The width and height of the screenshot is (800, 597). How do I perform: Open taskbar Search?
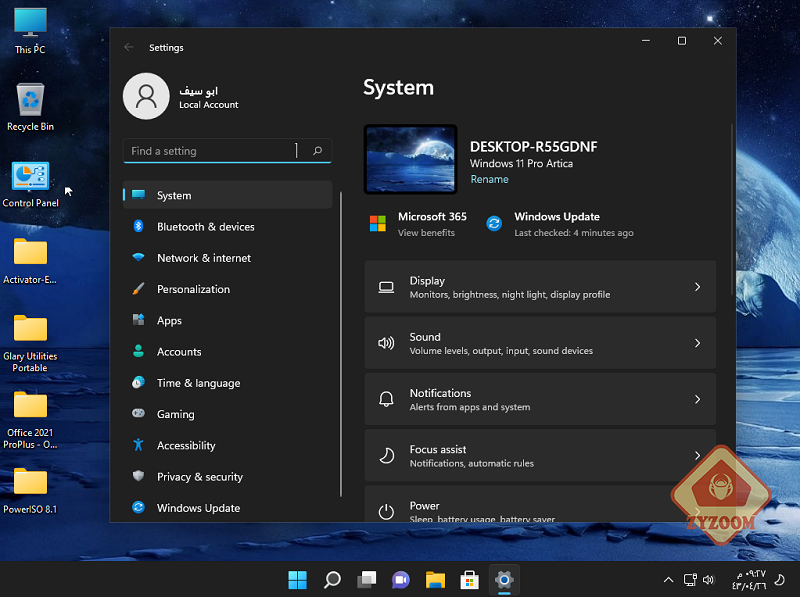tap(332, 580)
